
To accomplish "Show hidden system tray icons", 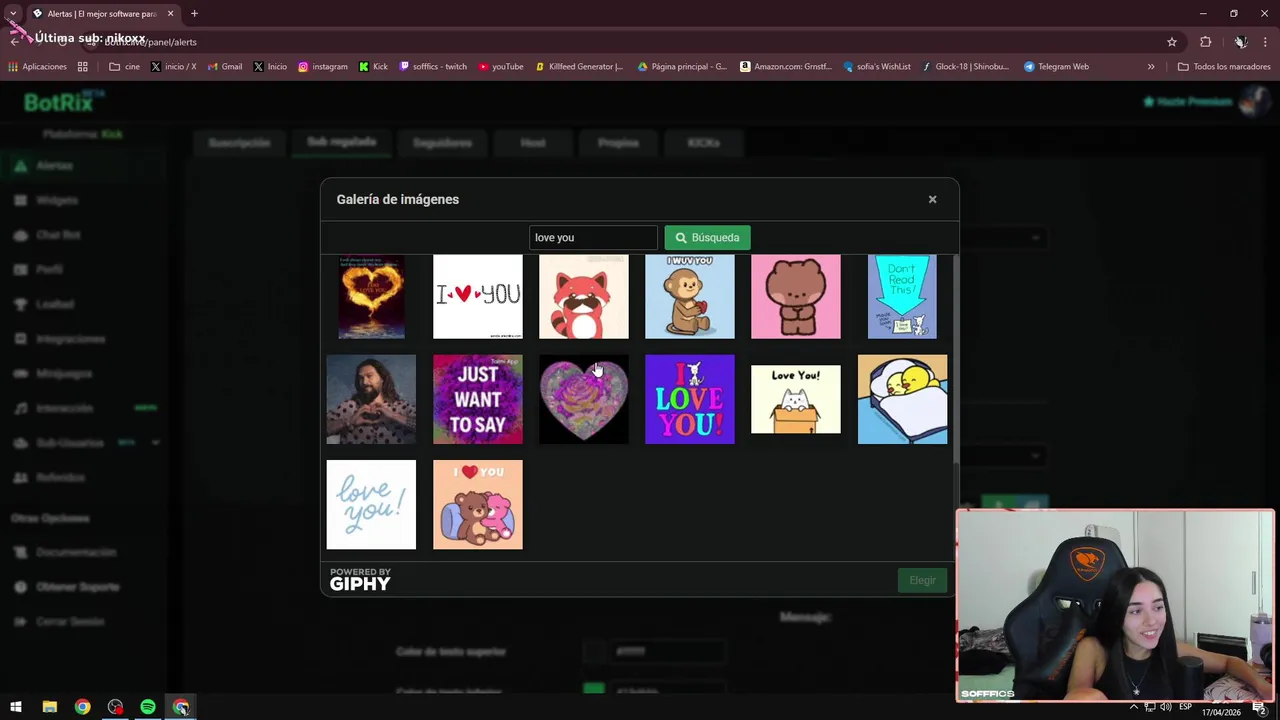I will point(1134,707).
